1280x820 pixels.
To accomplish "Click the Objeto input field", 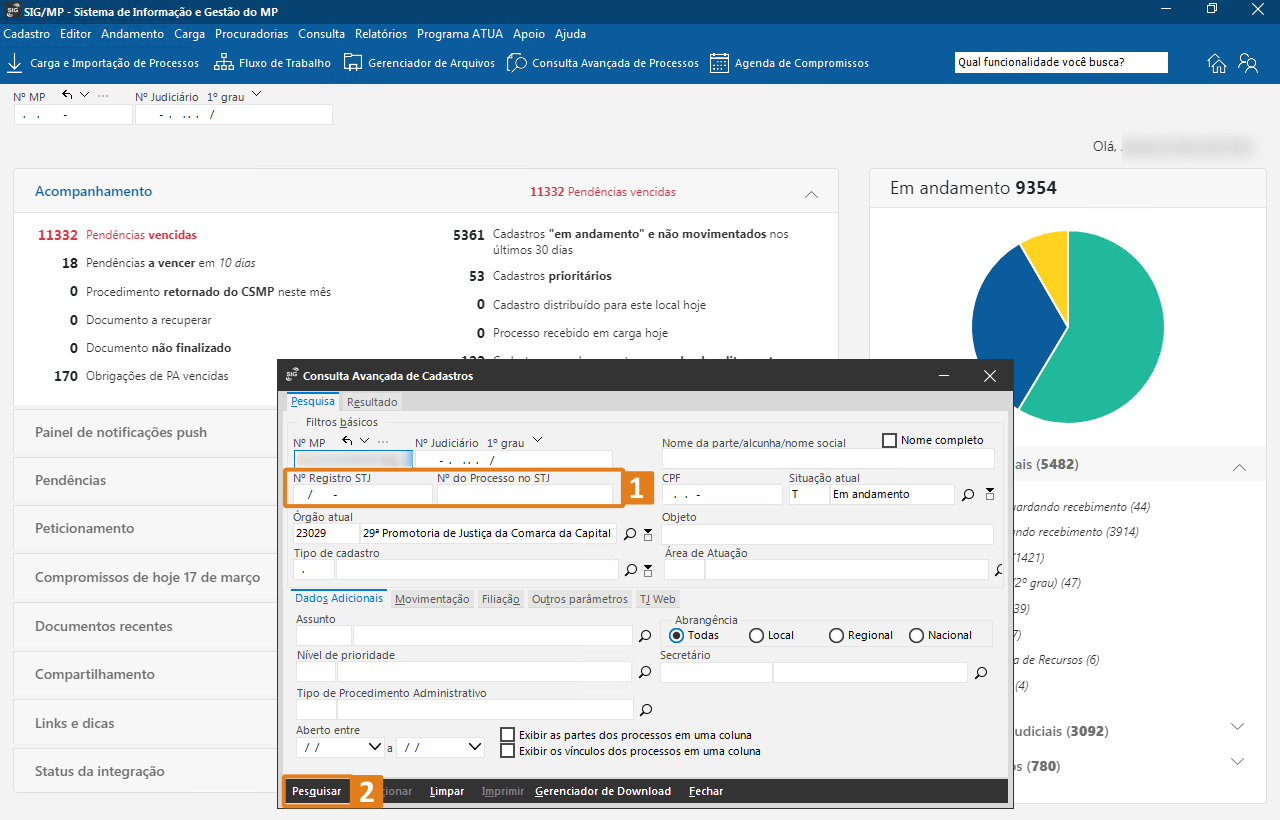I will [x=827, y=534].
